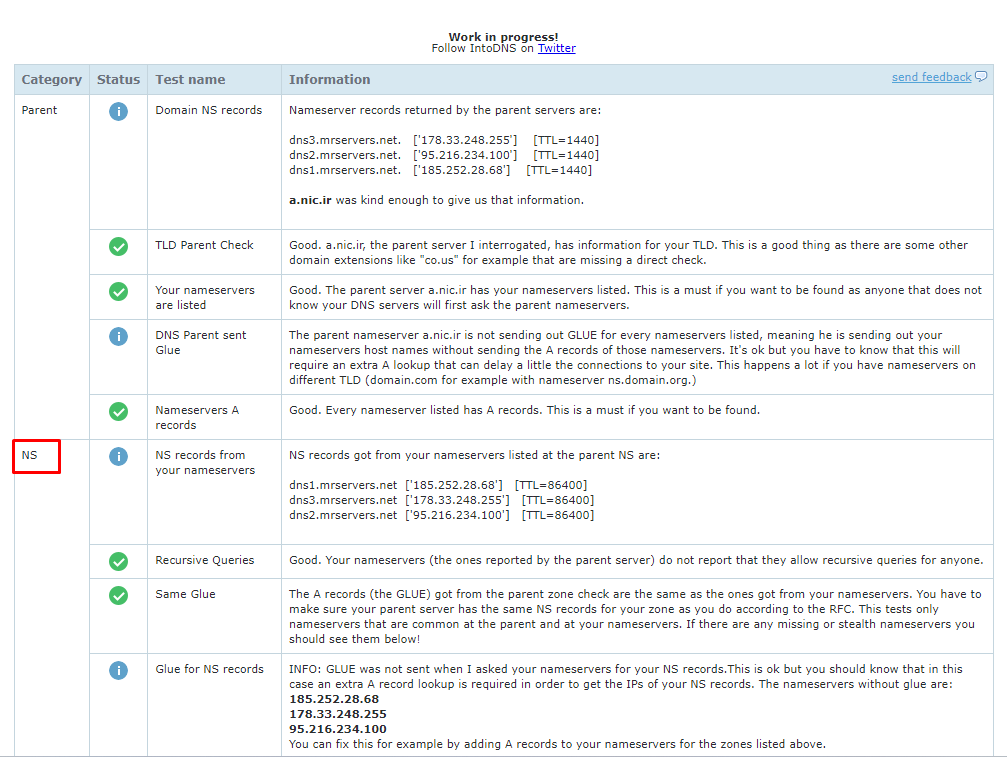
Task: Click the green check for Nameservers A records
Action: pos(118,411)
